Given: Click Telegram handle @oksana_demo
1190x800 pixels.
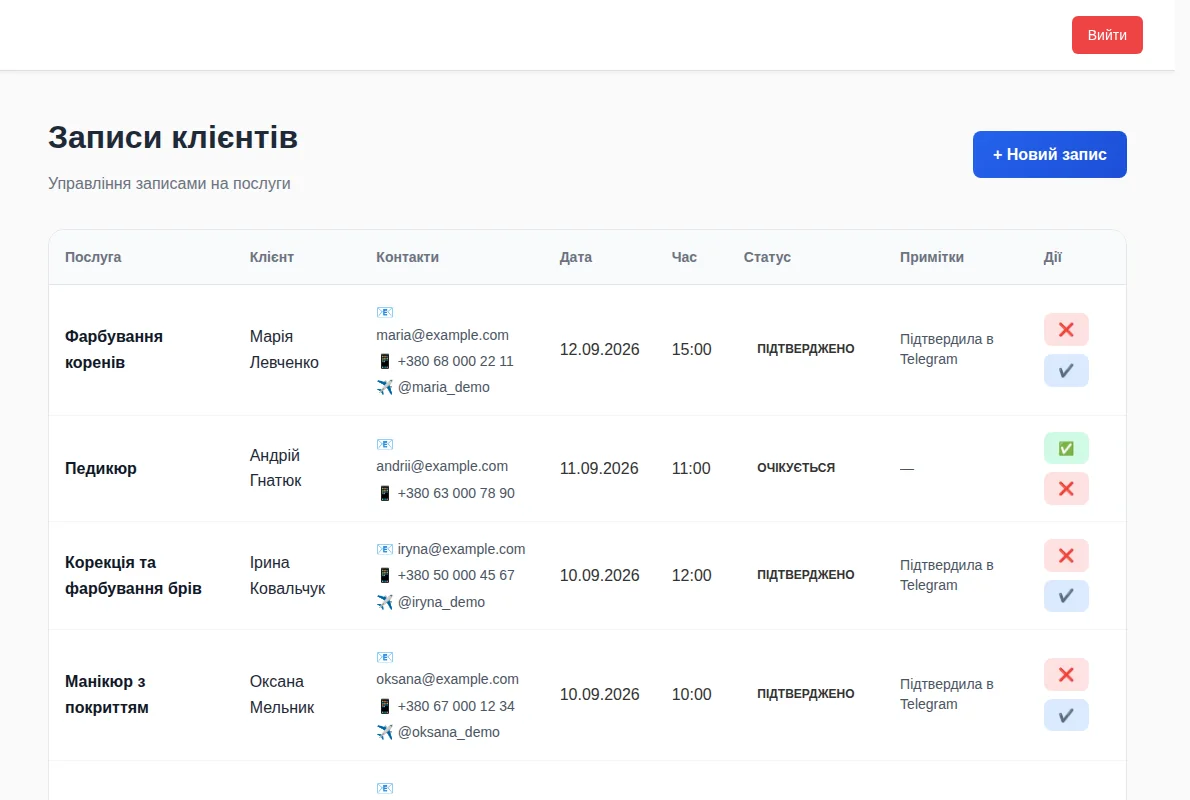Looking at the screenshot, I should (449, 732).
